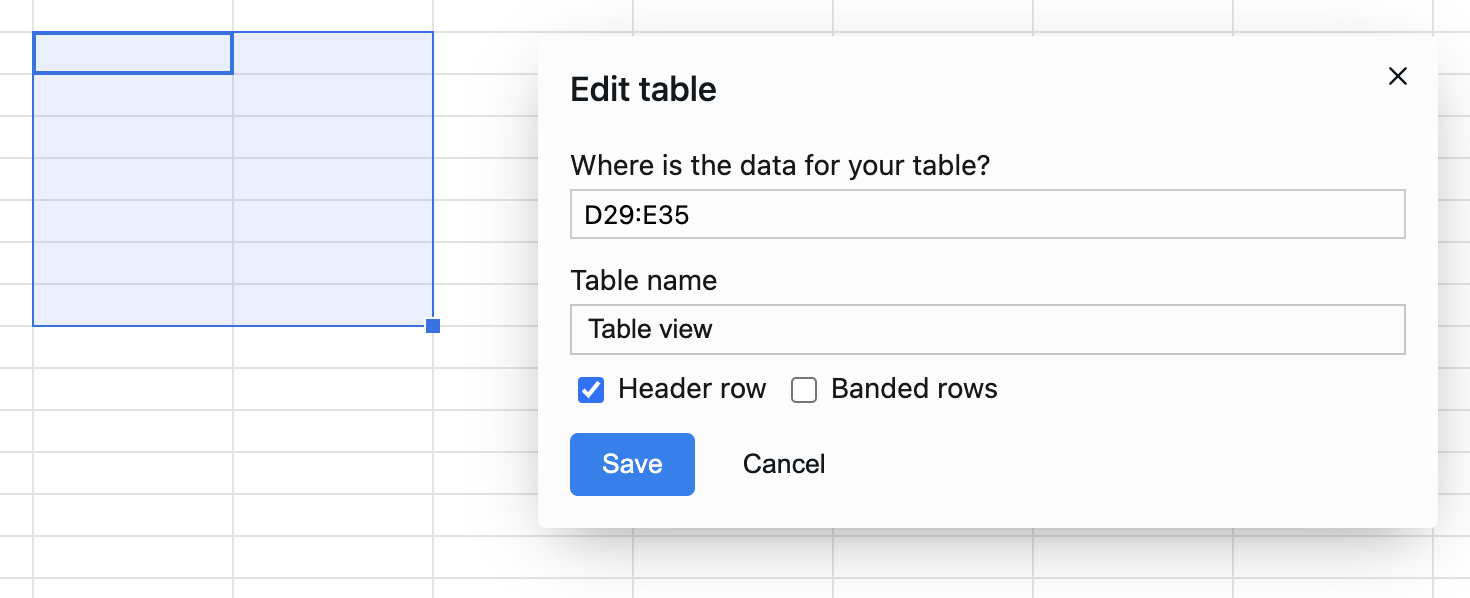Select the bottom-left cell of highlighted range
This screenshot has width=1470, height=598.
click(133, 305)
